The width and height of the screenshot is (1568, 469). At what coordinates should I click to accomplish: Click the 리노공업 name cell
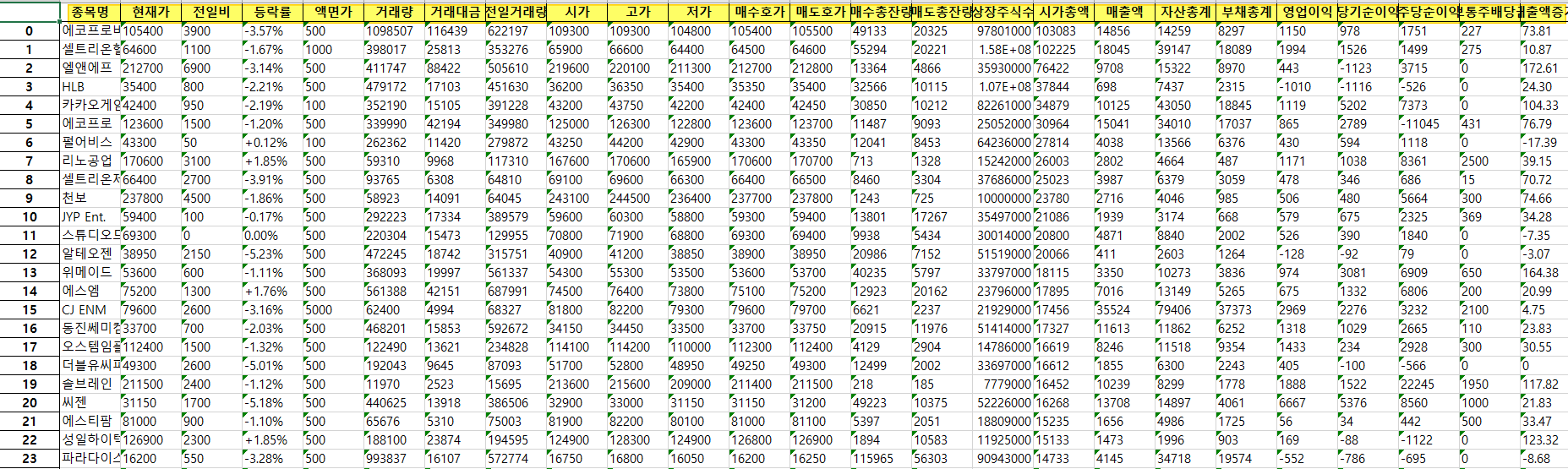click(90, 161)
